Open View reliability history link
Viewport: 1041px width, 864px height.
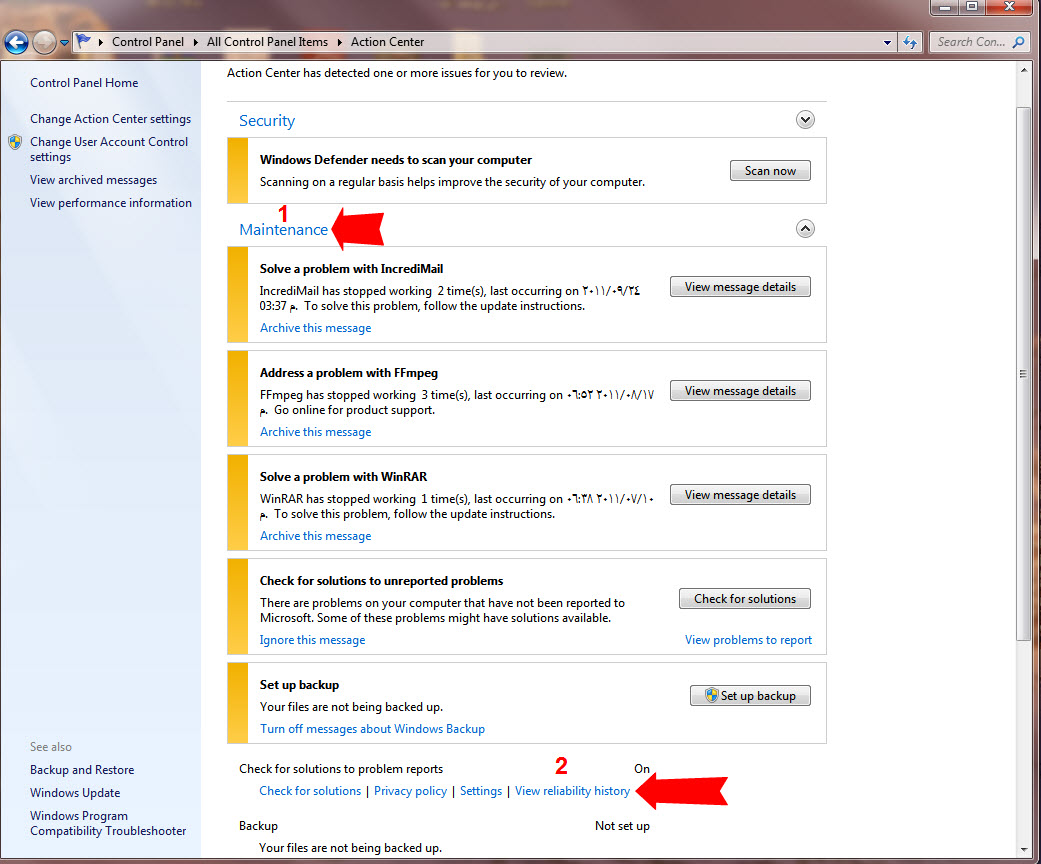[x=572, y=791]
